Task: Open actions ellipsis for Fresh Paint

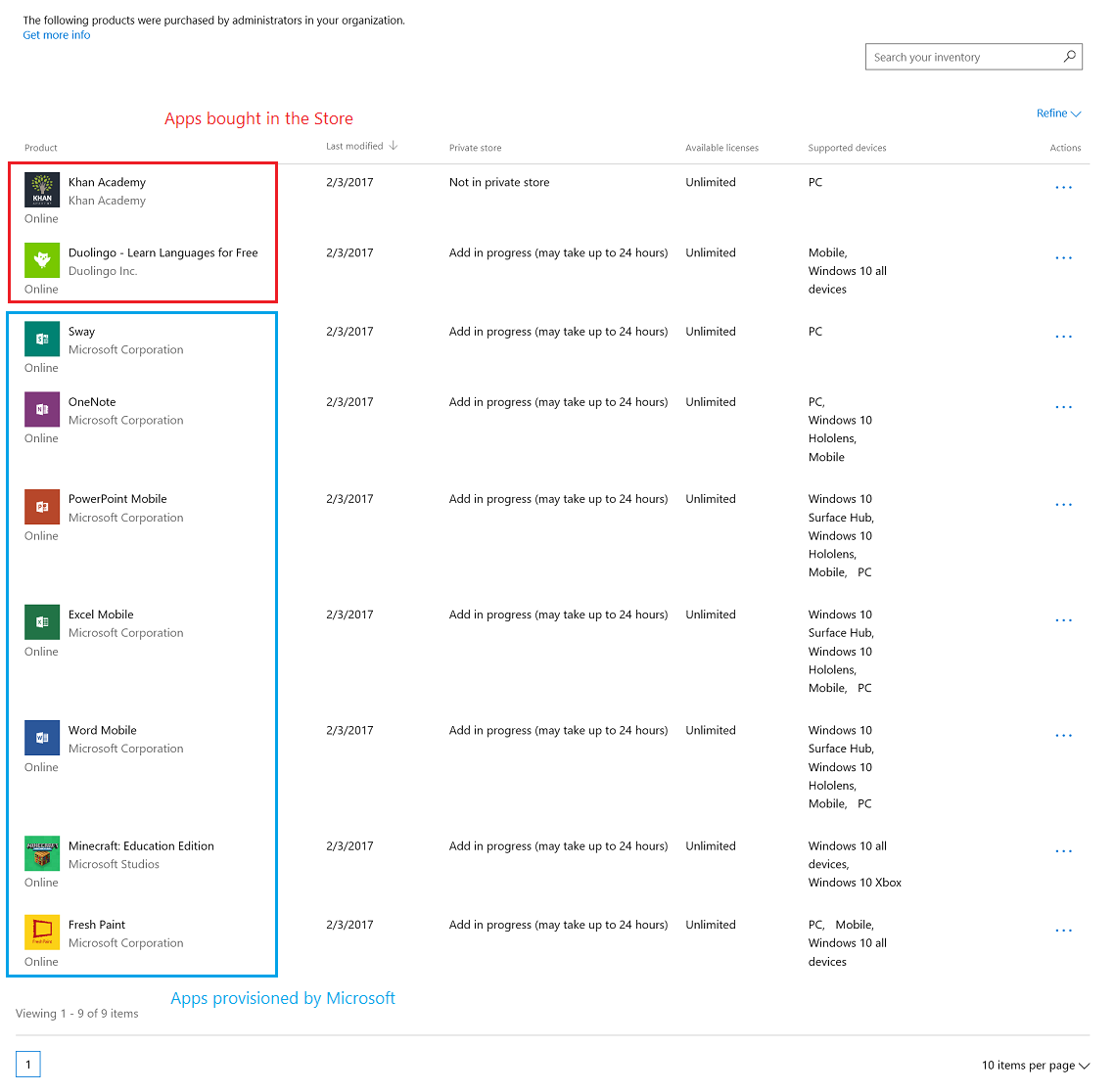Action: click(1064, 931)
